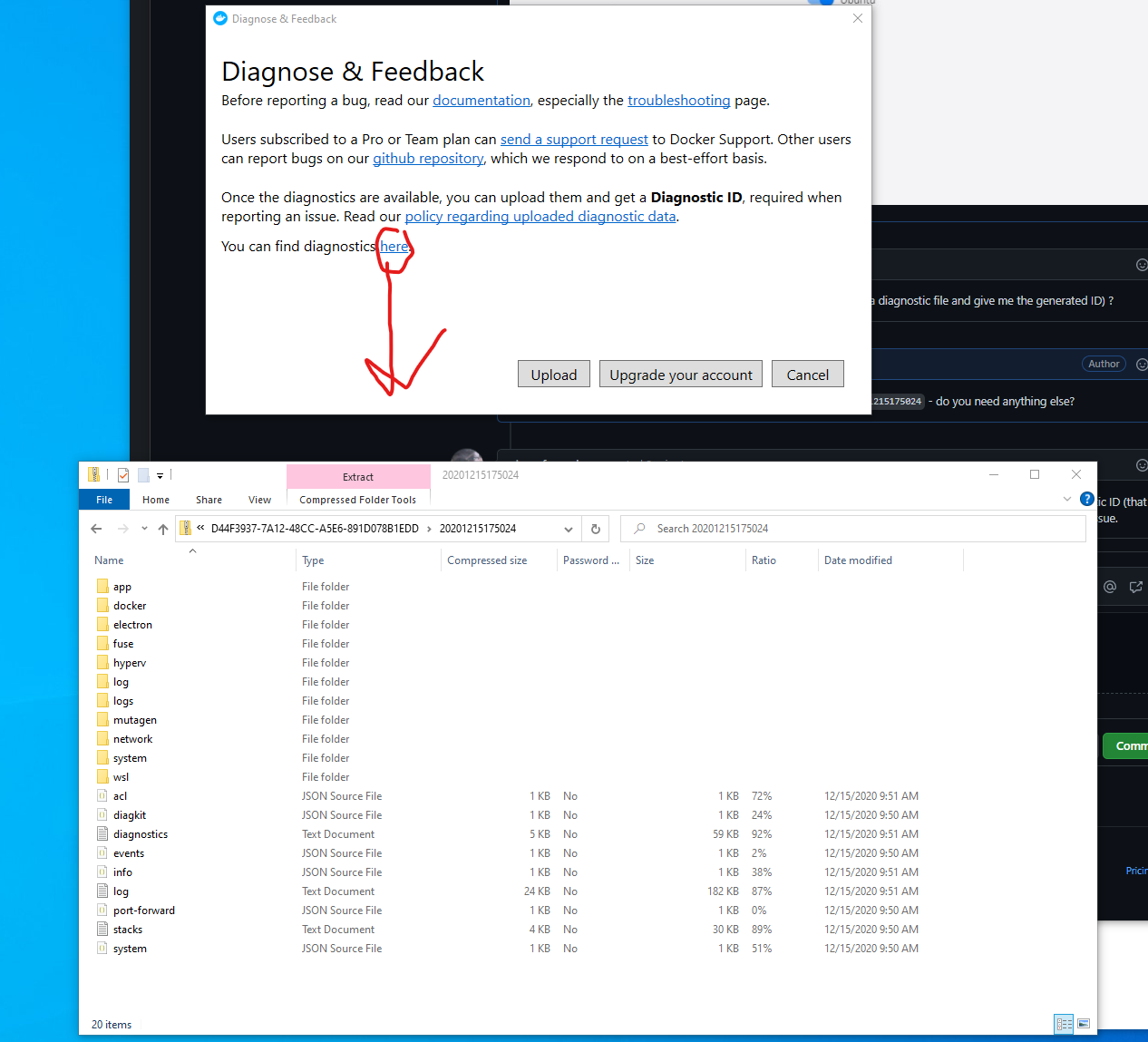
Task: Go up one folder level
Action: click(163, 528)
